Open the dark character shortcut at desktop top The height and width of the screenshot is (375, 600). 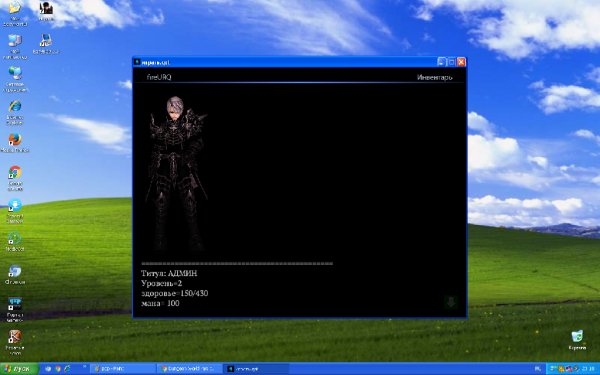click(46, 10)
